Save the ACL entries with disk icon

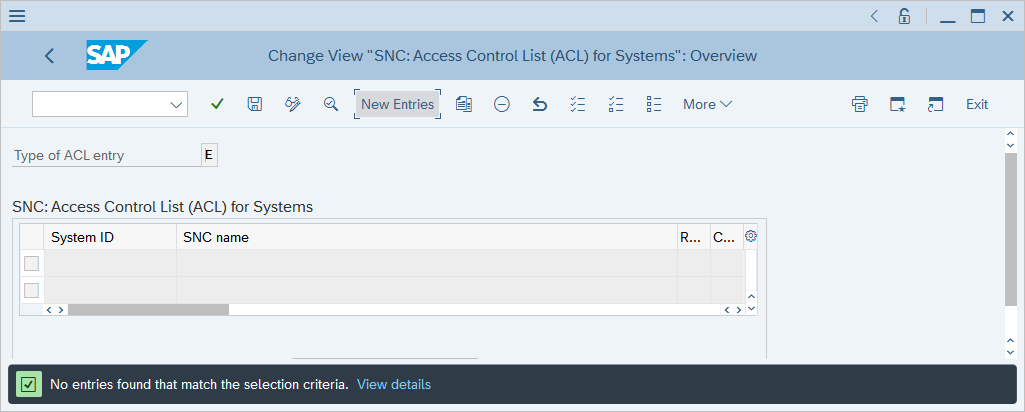255,104
